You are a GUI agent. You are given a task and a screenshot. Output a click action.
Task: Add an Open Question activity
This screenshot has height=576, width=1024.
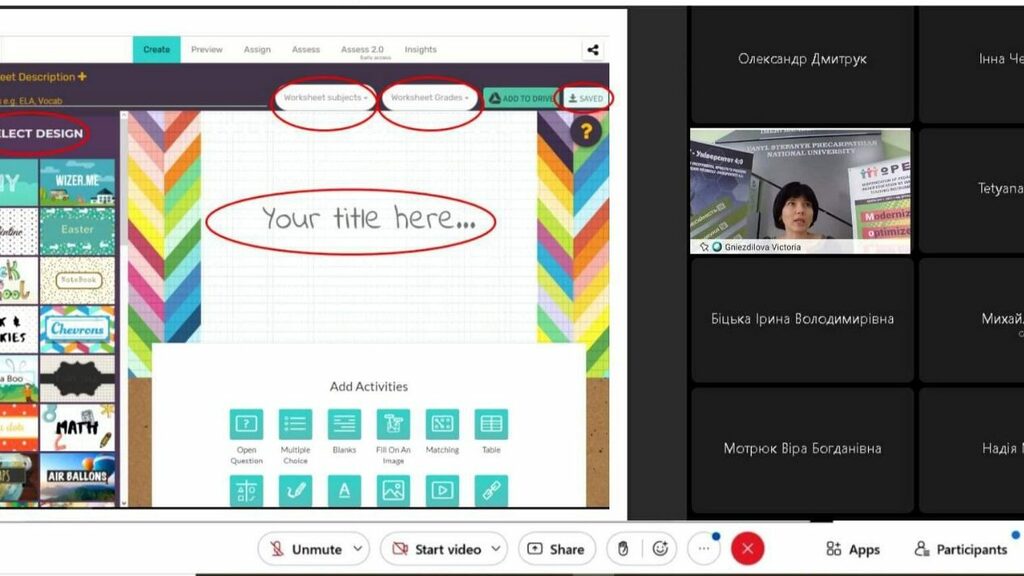[246, 424]
